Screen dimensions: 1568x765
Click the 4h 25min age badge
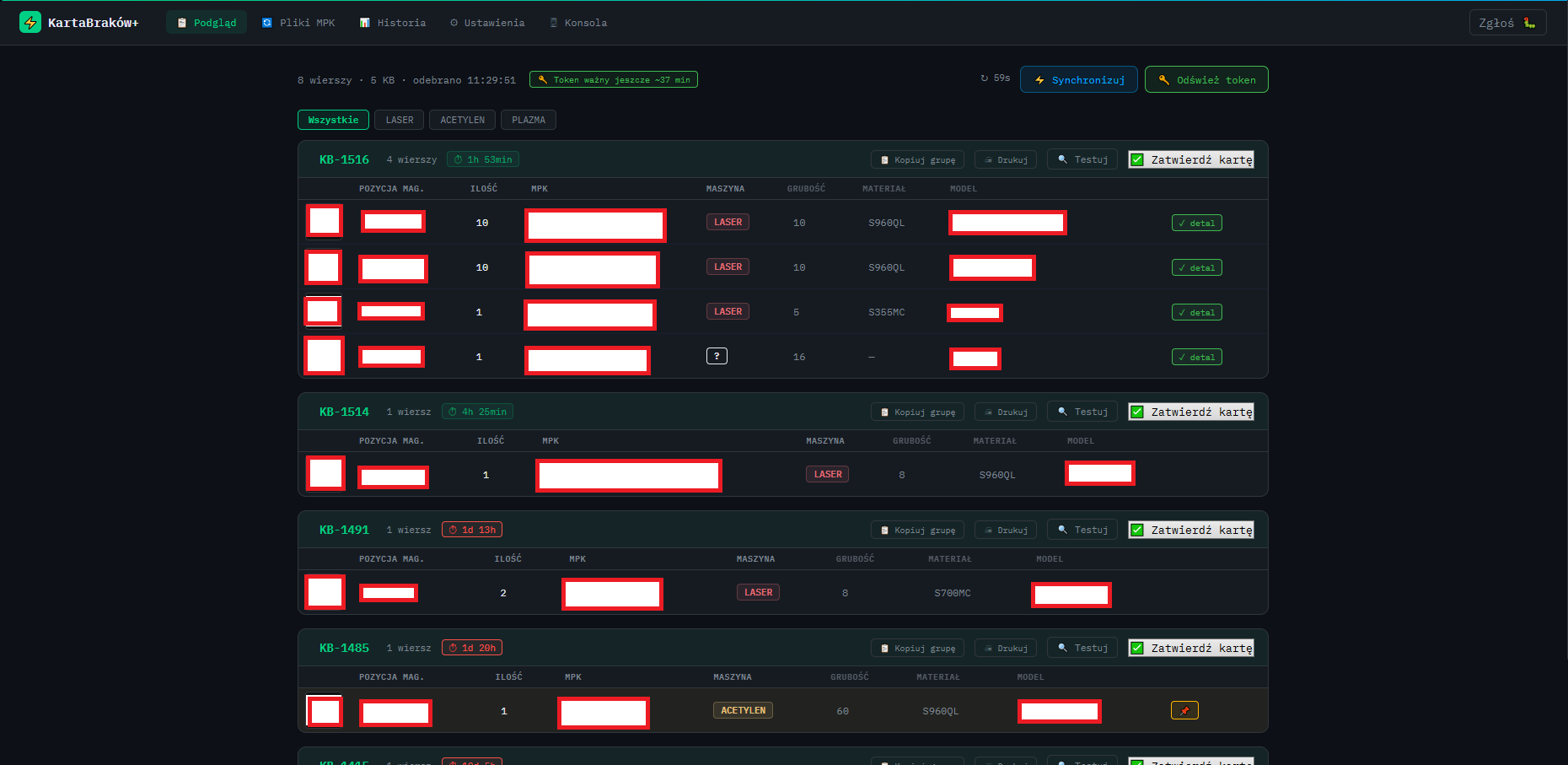click(x=477, y=412)
